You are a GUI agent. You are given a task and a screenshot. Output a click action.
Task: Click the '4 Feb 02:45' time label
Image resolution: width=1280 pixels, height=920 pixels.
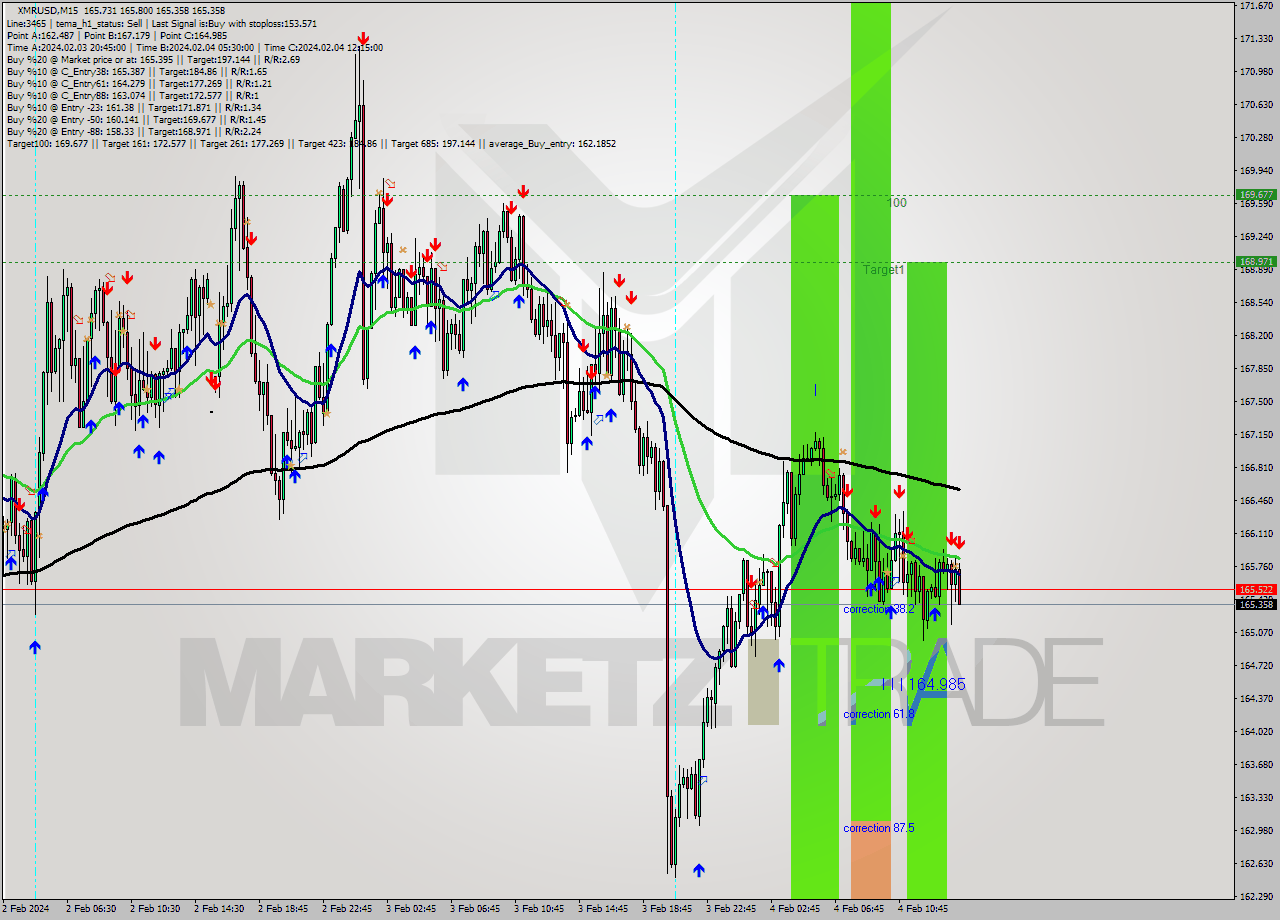pos(795,909)
